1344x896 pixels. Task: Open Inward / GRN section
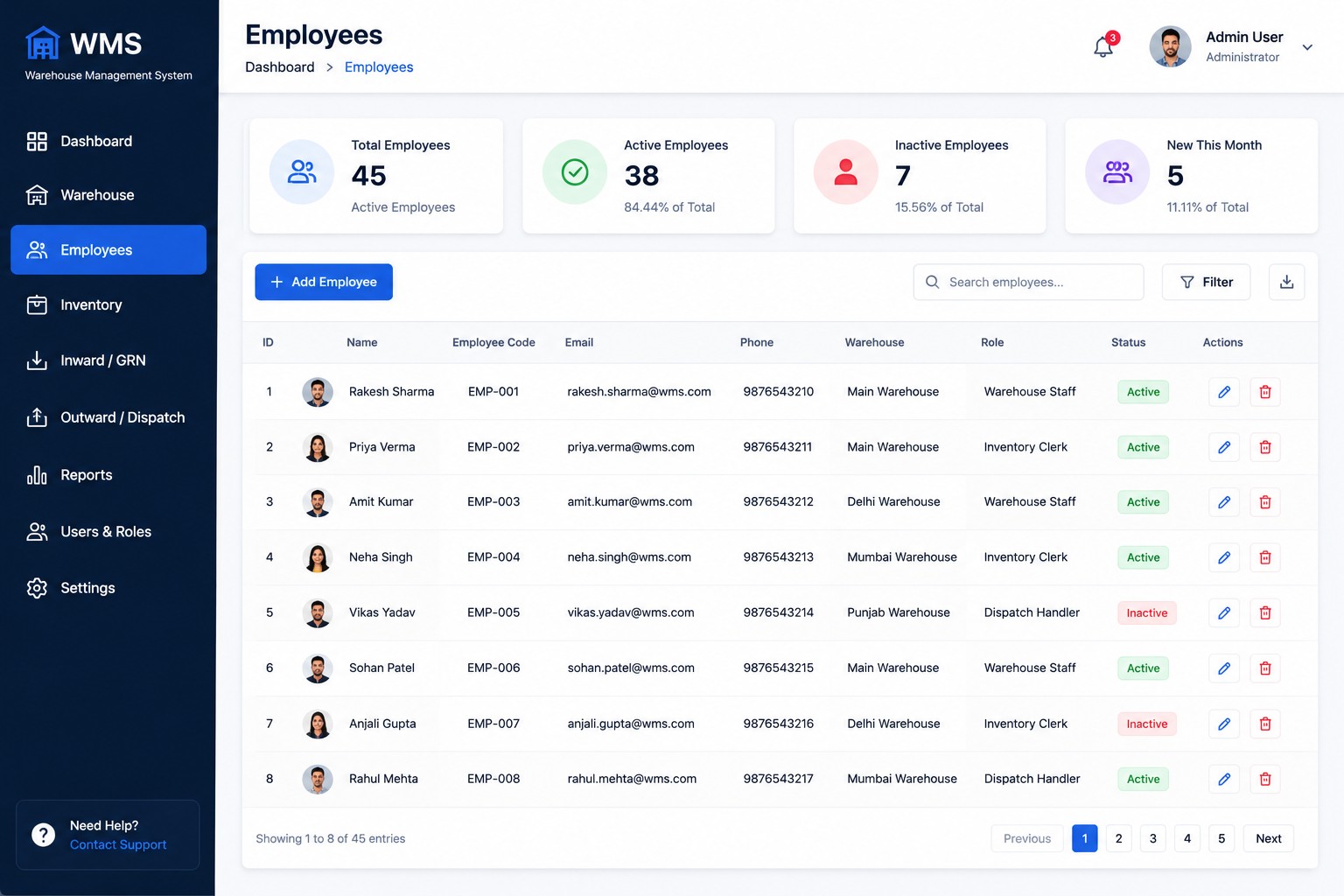(x=108, y=360)
